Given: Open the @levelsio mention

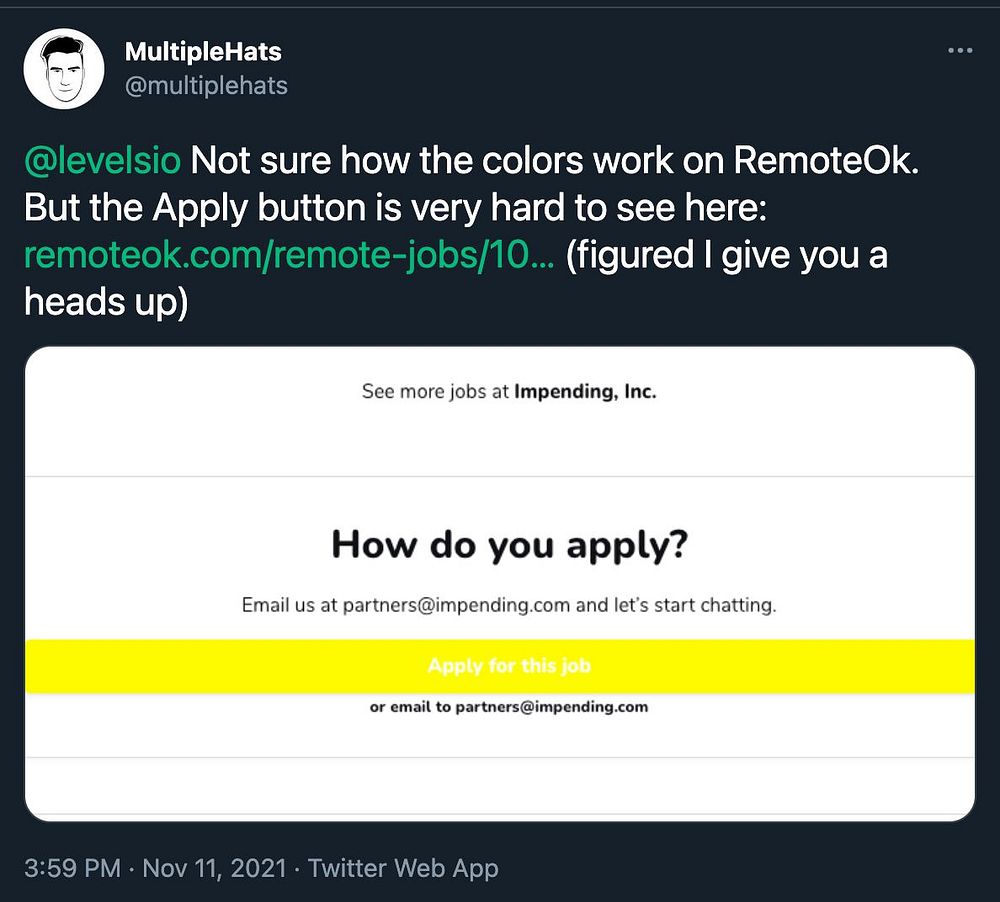Looking at the screenshot, I should [x=102, y=159].
